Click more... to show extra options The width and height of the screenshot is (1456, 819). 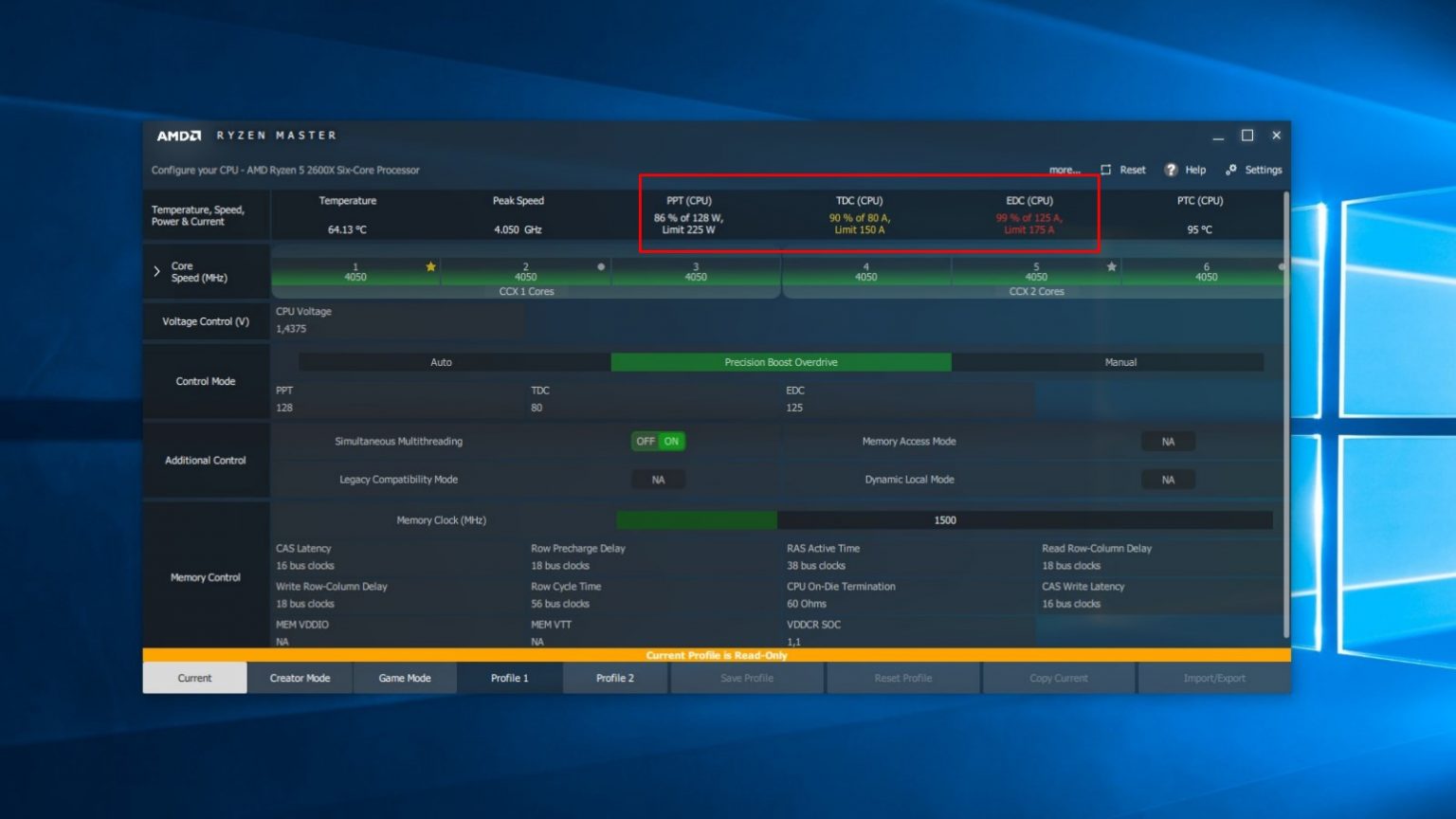[1065, 171]
